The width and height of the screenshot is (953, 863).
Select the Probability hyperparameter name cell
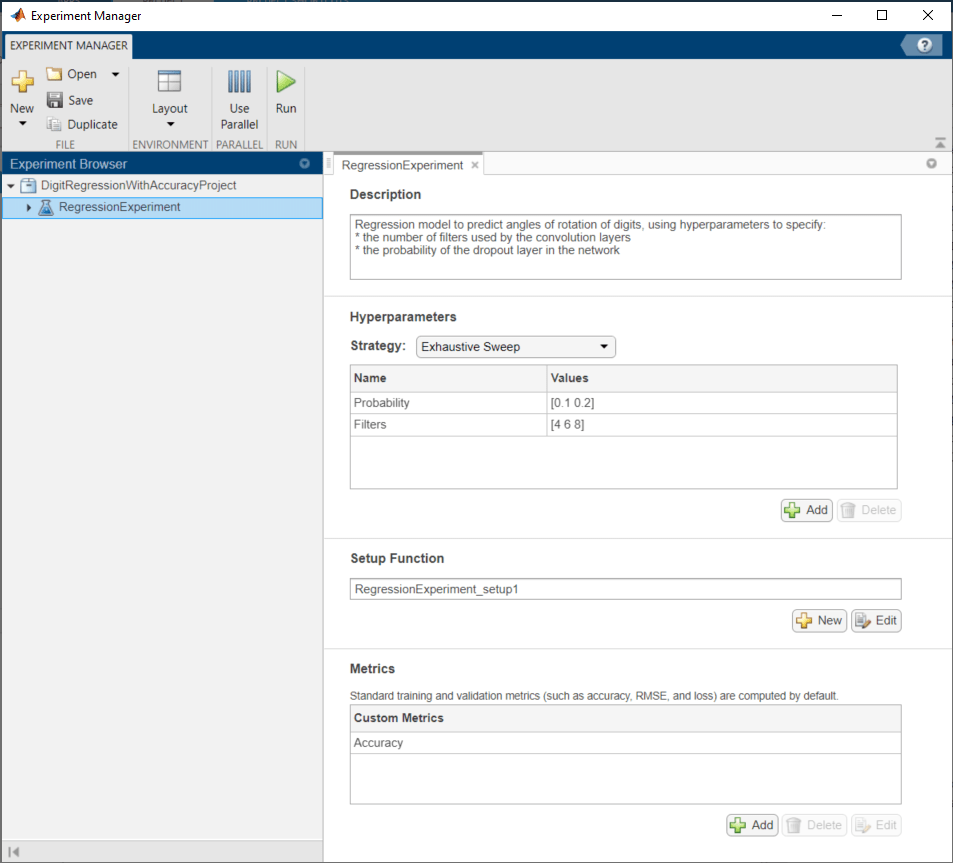[x=449, y=403]
